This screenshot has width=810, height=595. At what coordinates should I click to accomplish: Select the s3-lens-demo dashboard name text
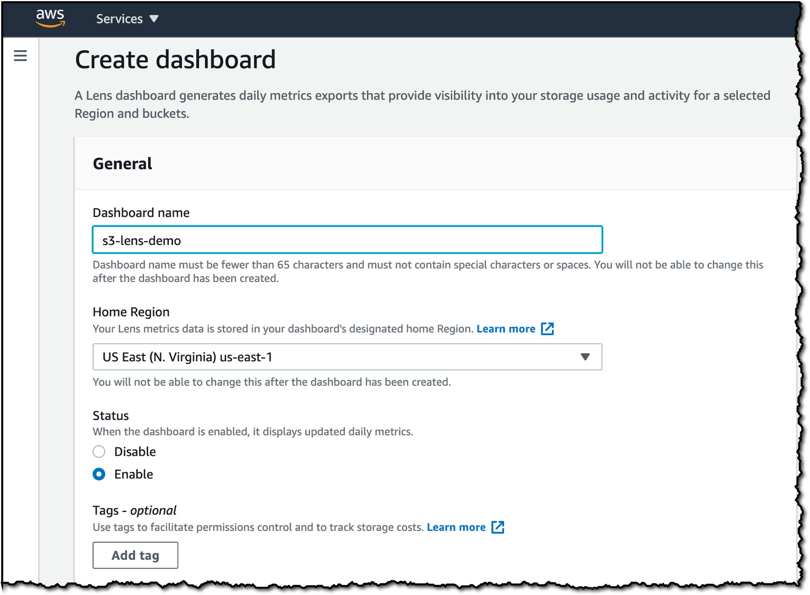[140, 239]
